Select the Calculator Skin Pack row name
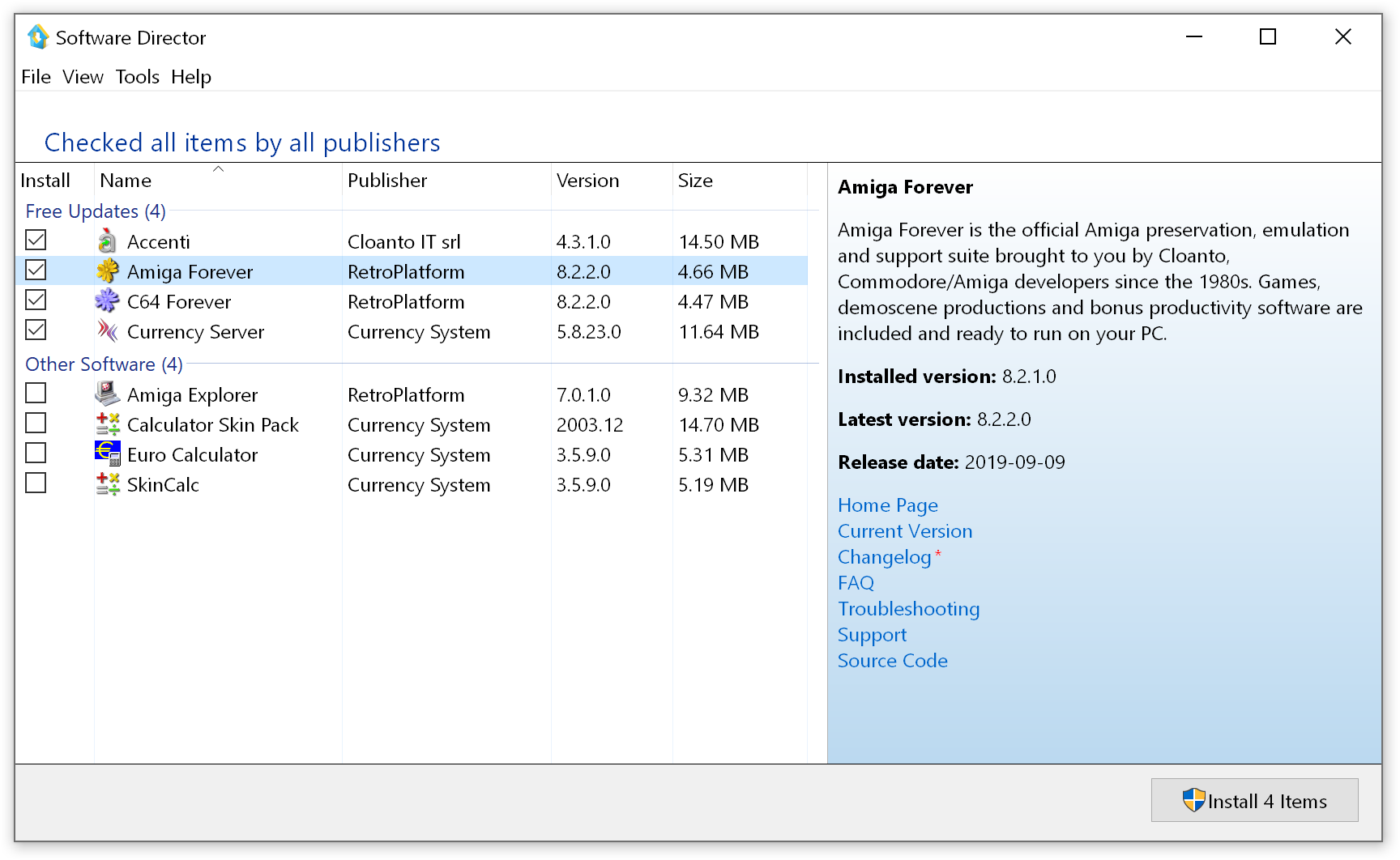Screen dimensions: 1400x860 (x=213, y=425)
